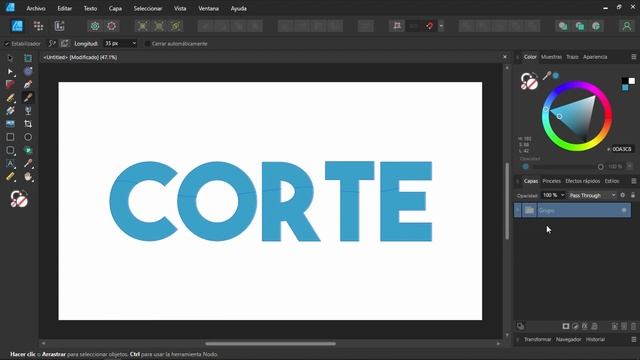Select the Ellipse shape tool
The height and width of the screenshot is (360, 640).
click(x=28, y=137)
